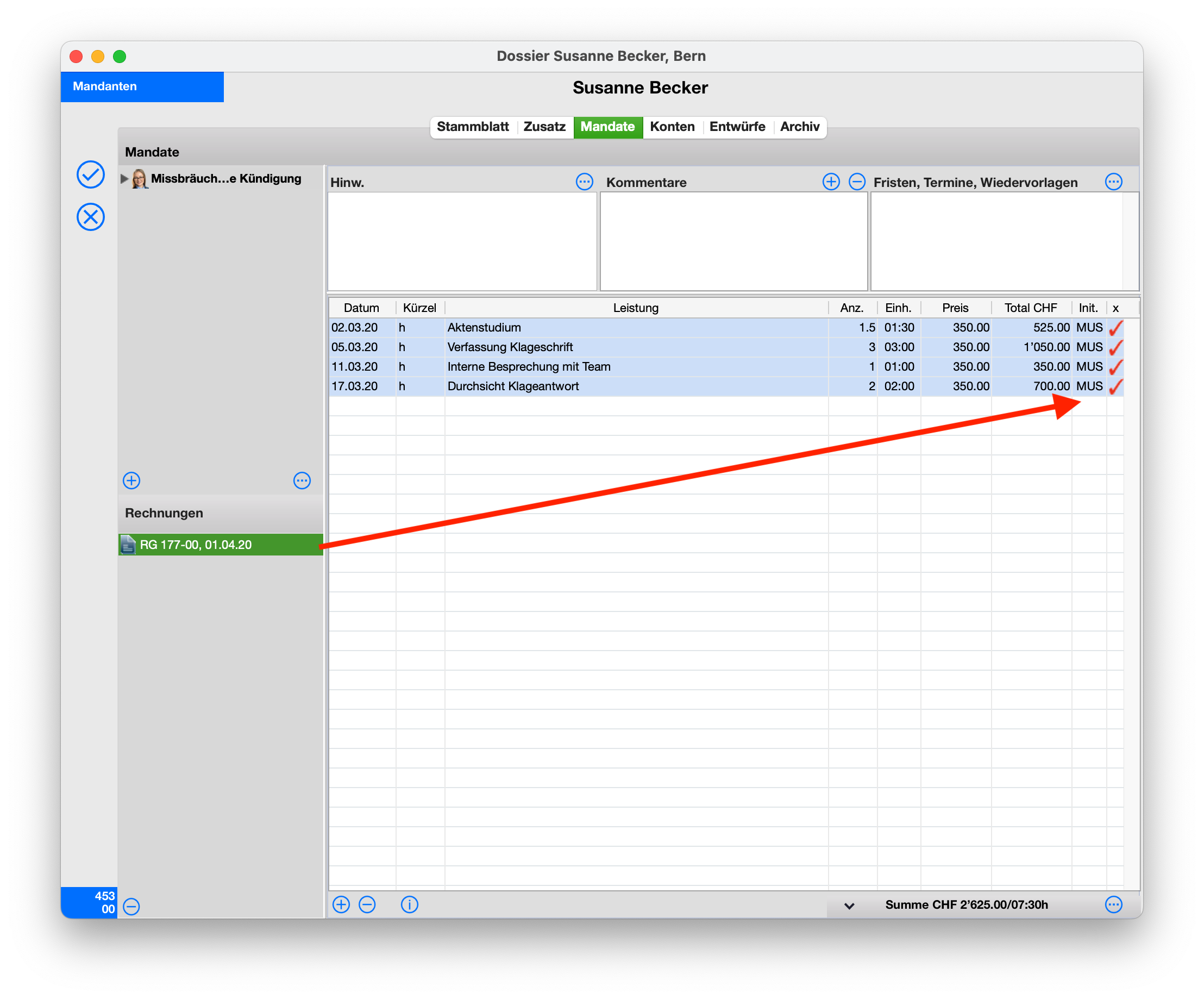The width and height of the screenshot is (1204, 999).
Task: Toggle red checkmark for Interne Besprechung row
Action: click(x=1115, y=366)
